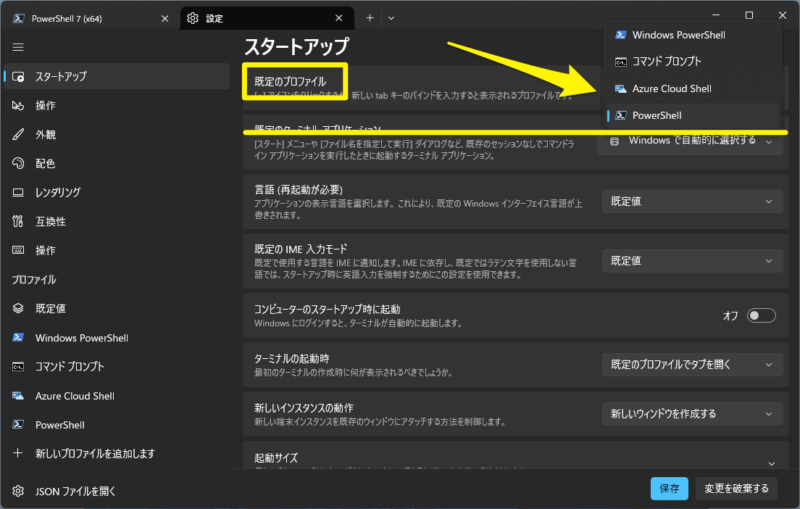The height and width of the screenshot is (509, 800).
Task: Open 言語 language dropdown
Action: [x=692, y=201]
